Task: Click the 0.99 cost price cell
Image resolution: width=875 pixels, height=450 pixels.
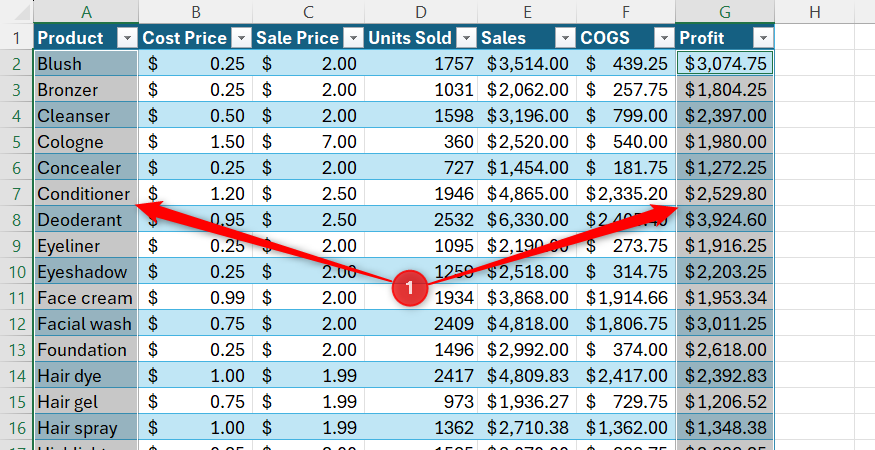Action: [x=195, y=298]
